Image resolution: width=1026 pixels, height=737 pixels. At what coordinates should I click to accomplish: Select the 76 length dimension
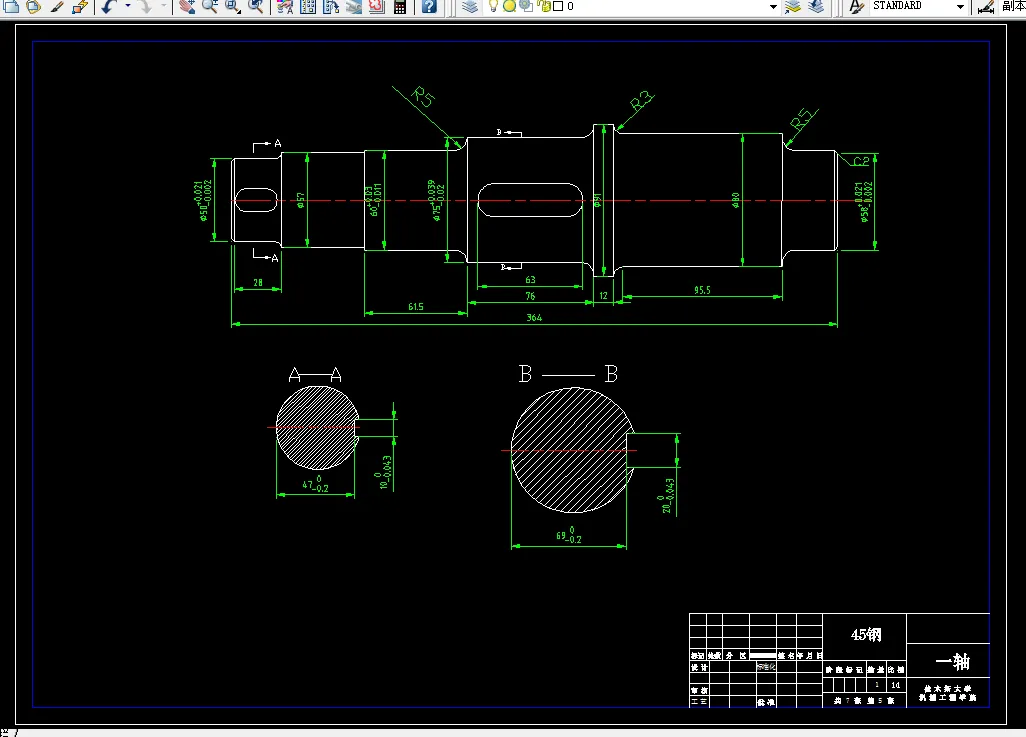(x=530, y=296)
